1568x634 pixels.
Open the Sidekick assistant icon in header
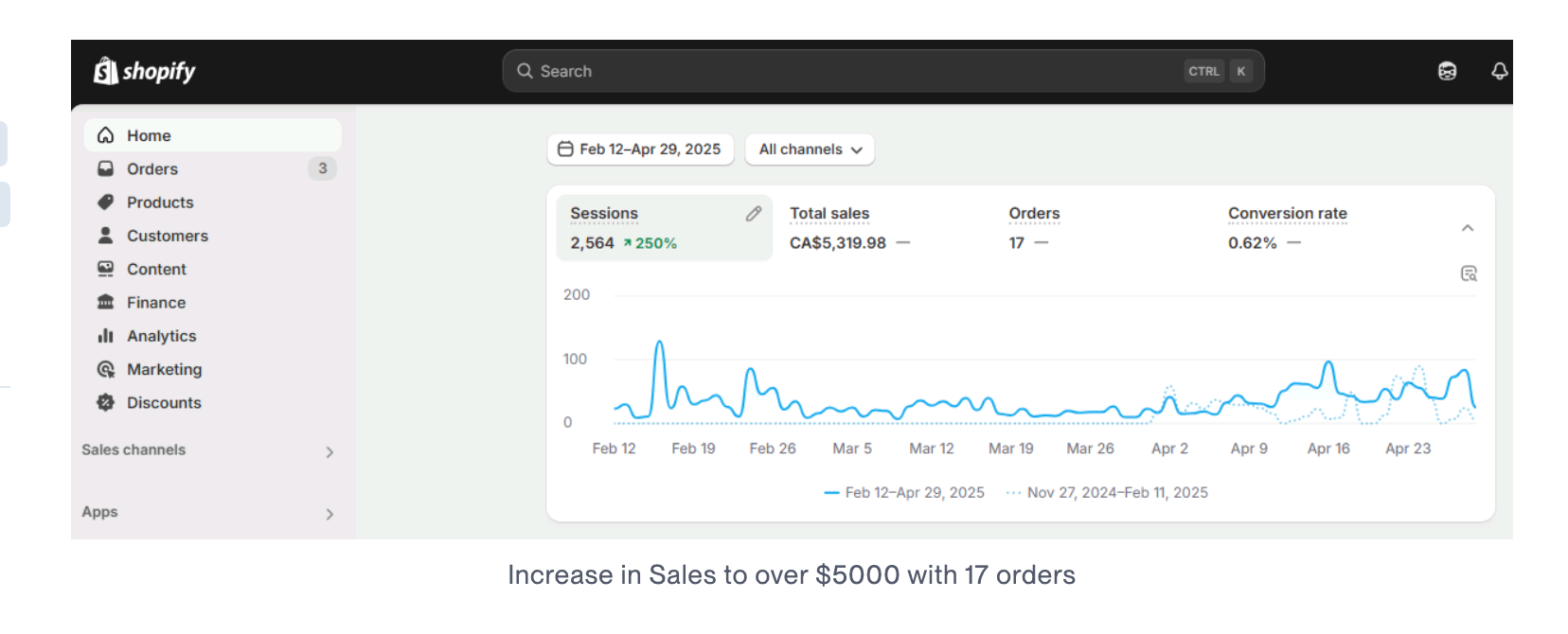point(1447,71)
